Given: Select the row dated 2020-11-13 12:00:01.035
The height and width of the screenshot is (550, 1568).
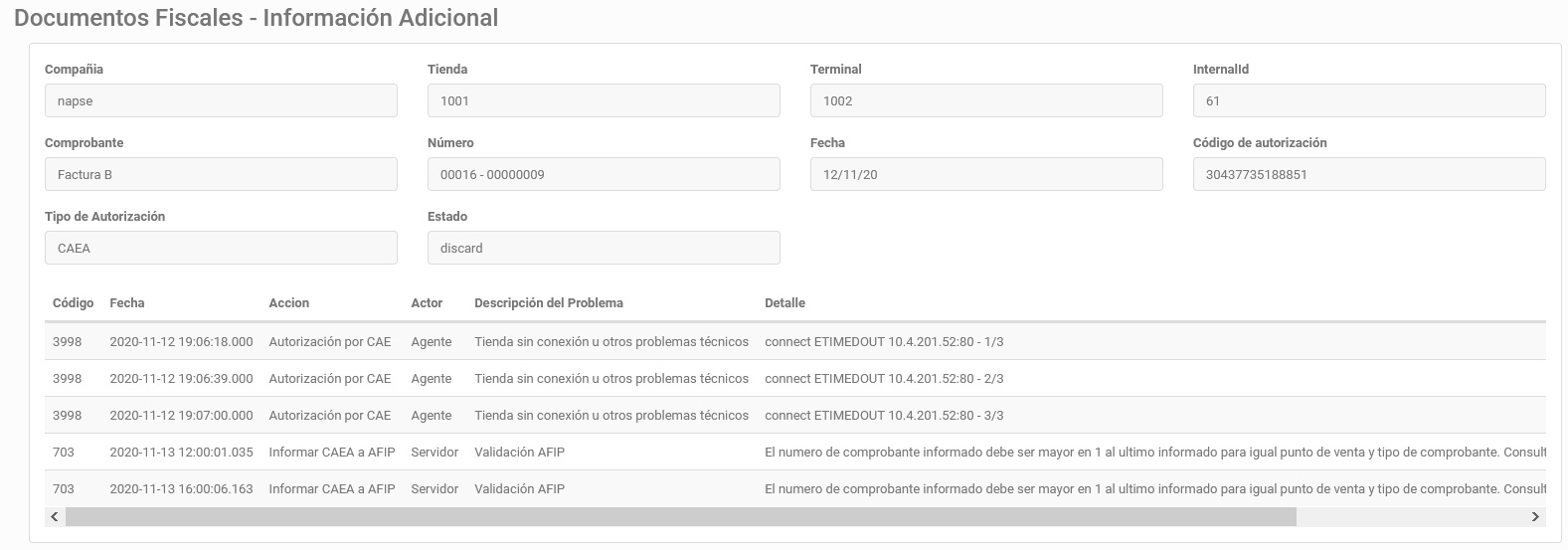Looking at the screenshot, I should coord(795,452).
